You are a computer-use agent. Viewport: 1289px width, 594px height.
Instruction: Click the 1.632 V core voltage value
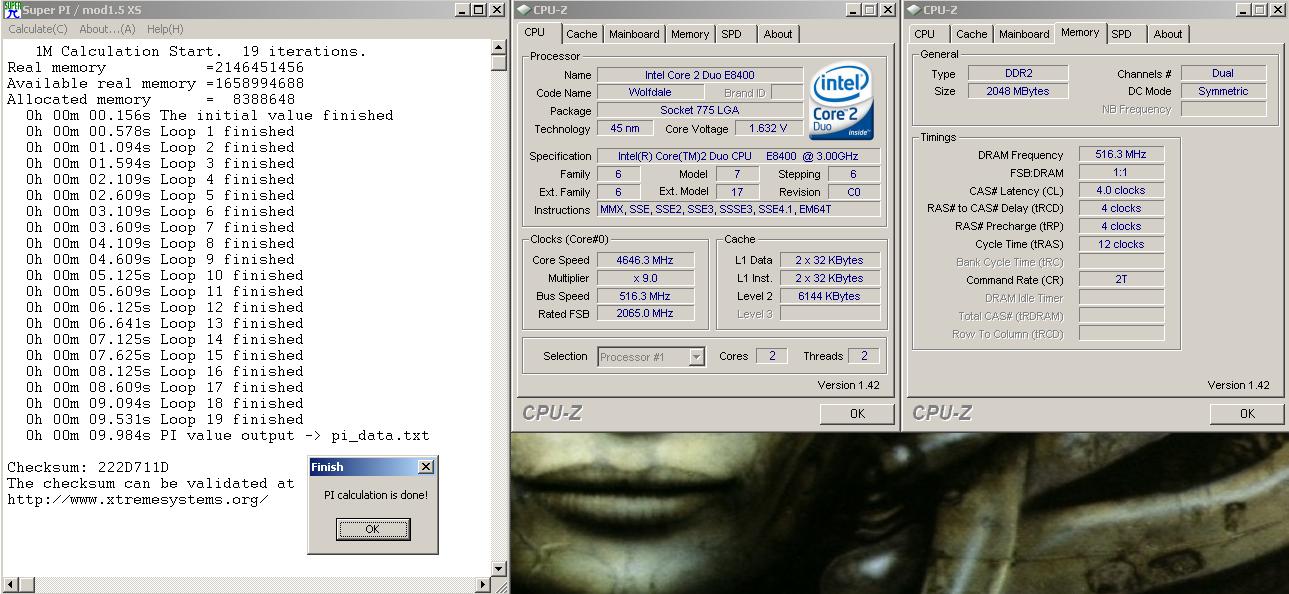tap(768, 129)
